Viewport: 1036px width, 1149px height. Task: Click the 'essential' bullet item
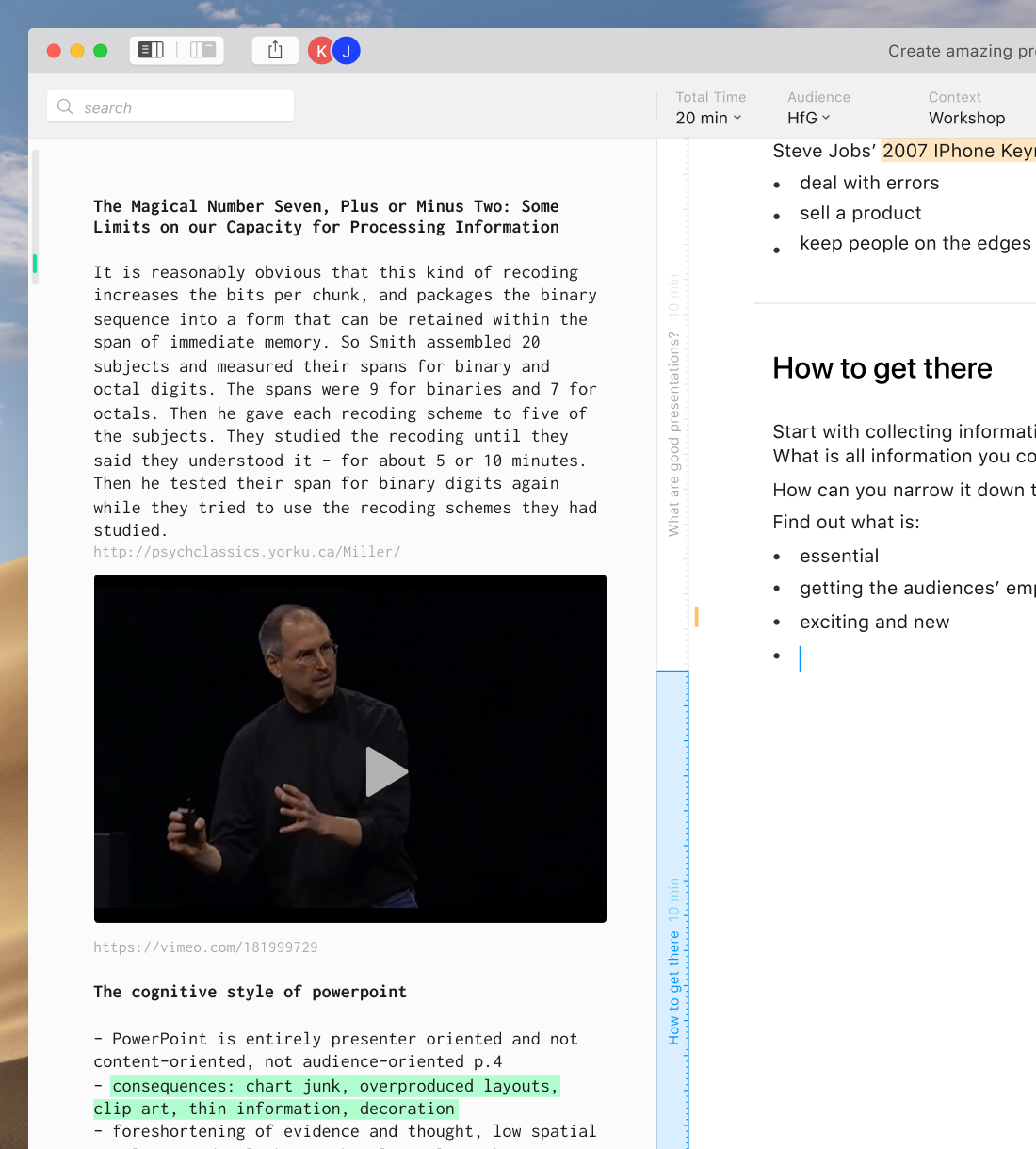point(839,556)
